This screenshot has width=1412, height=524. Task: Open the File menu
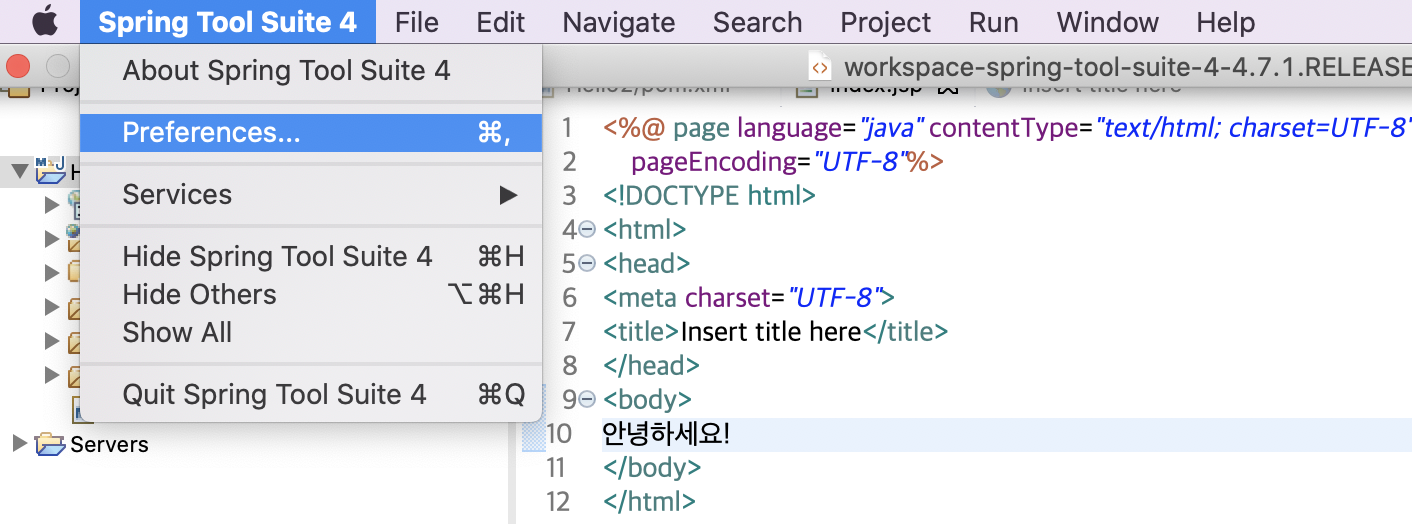point(416,22)
